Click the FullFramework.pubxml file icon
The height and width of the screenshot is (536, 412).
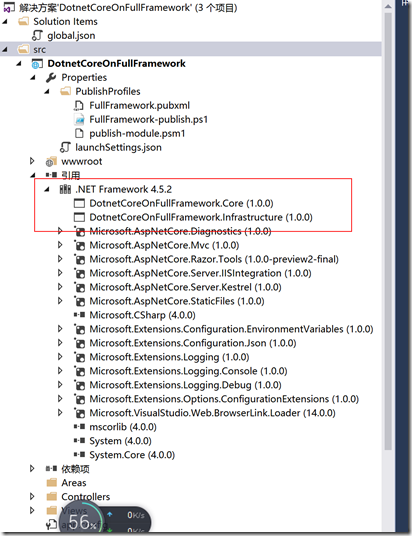(x=79, y=106)
